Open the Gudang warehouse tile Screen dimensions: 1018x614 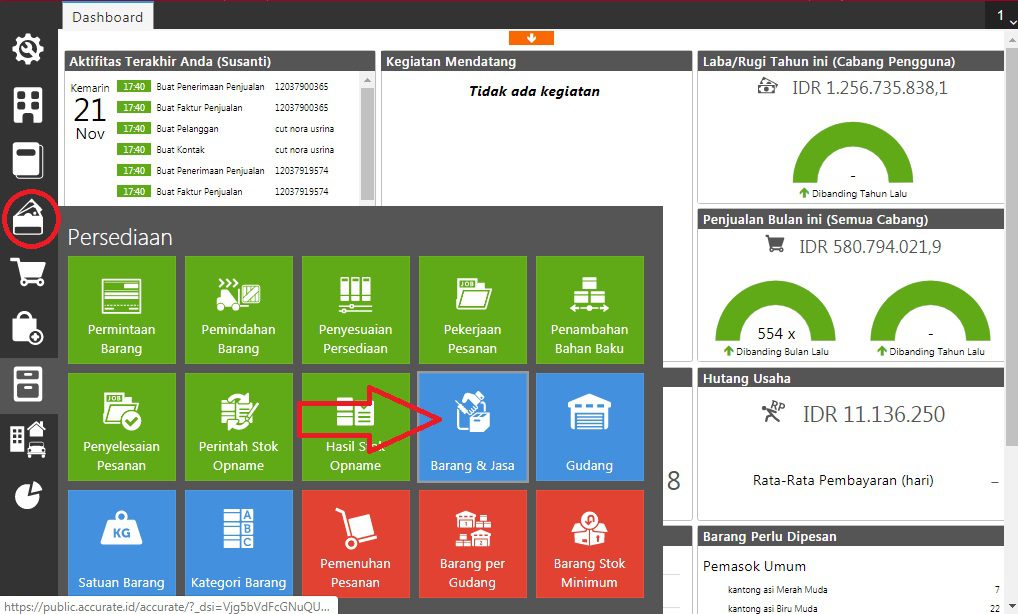589,426
